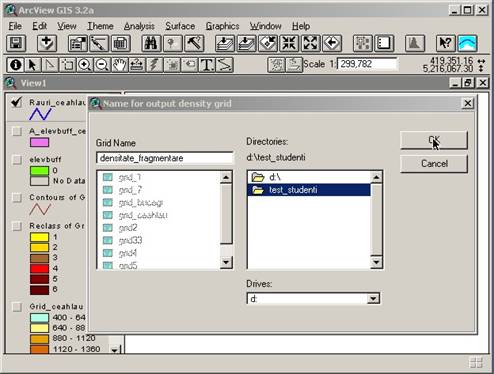Click the grid list scroll-up arrow
Screen dimensions: 494x374
click(226, 177)
